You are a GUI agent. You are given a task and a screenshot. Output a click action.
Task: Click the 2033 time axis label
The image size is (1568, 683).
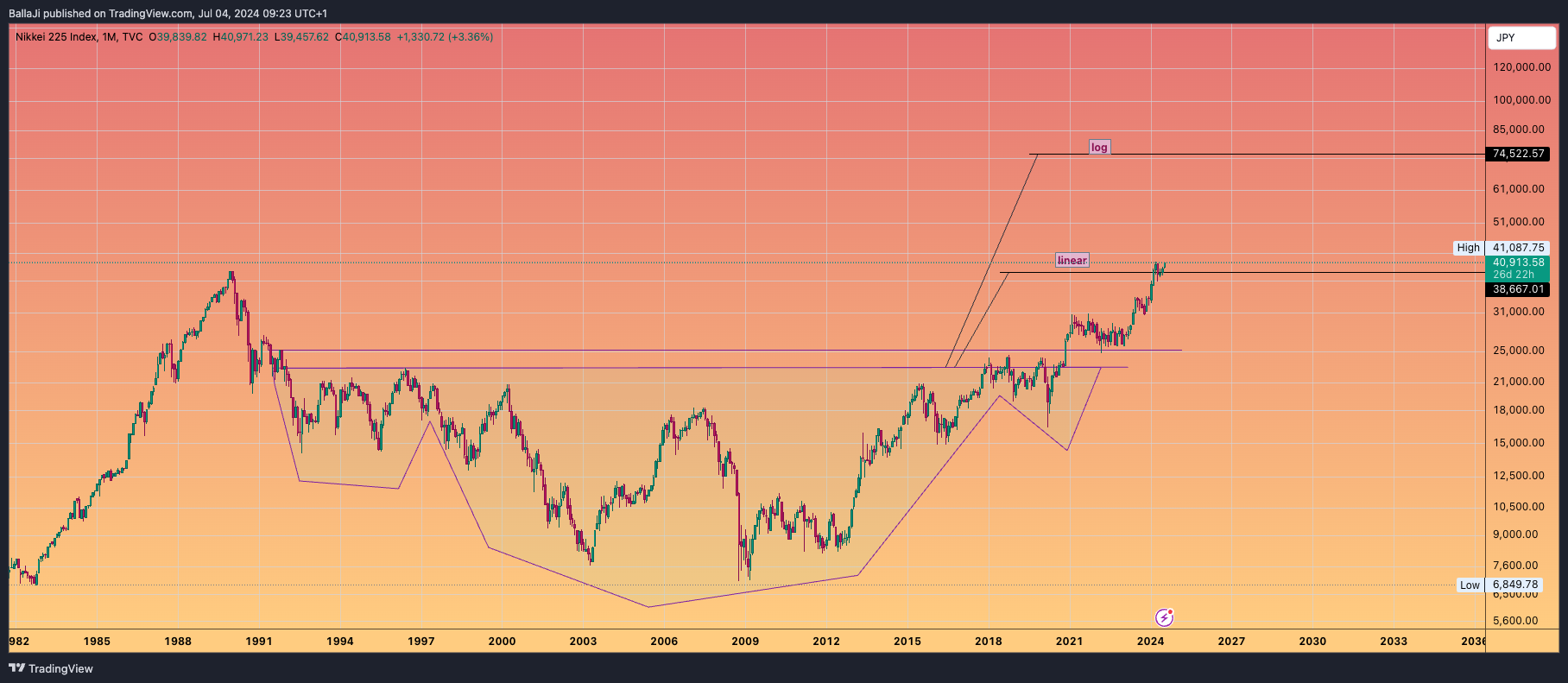click(1394, 642)
